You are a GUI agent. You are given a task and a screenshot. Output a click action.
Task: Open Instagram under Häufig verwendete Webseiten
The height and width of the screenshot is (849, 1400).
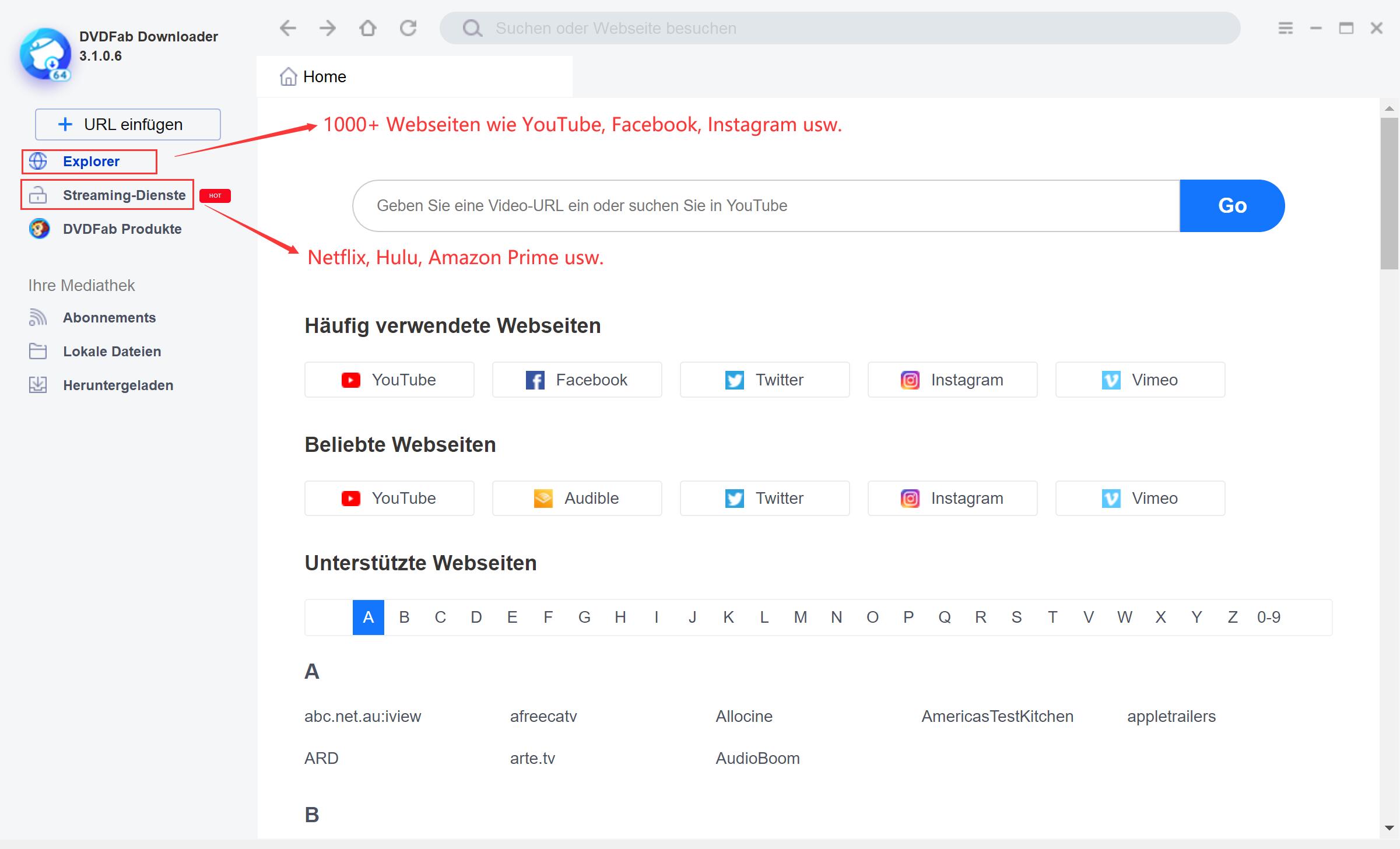[953, 380]
